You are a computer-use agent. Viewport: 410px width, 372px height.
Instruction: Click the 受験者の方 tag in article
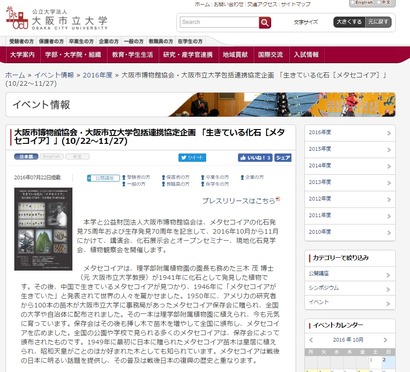[x=136, y=177]
